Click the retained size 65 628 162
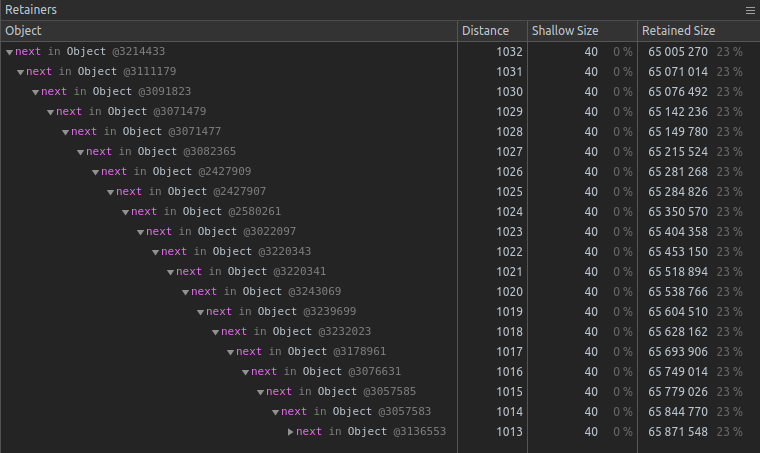The image size is (760, 453). tap(678, 332)
